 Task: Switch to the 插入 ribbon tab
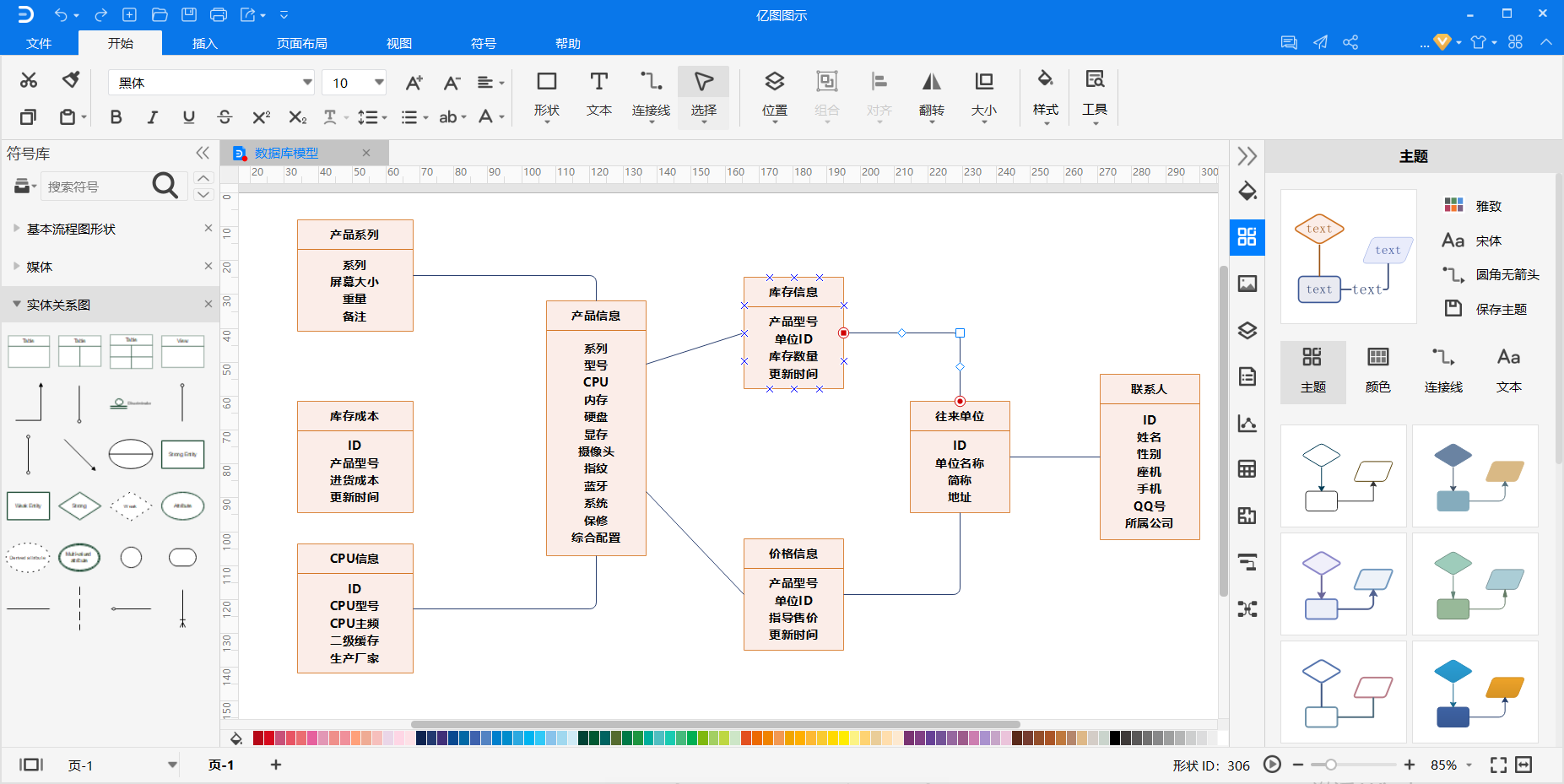pyautogui.click(x=205, y=43)
